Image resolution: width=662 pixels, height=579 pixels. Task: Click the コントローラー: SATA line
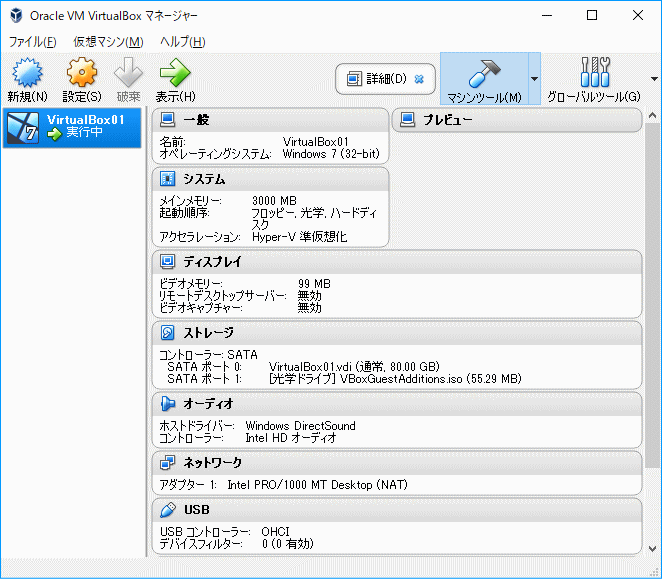point(209,355)
